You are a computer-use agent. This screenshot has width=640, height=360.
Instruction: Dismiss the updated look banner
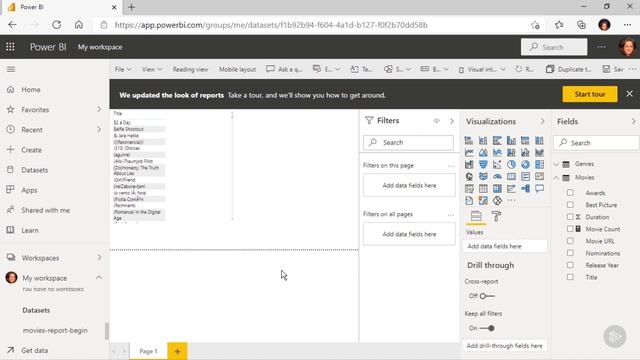coord(629,93)
